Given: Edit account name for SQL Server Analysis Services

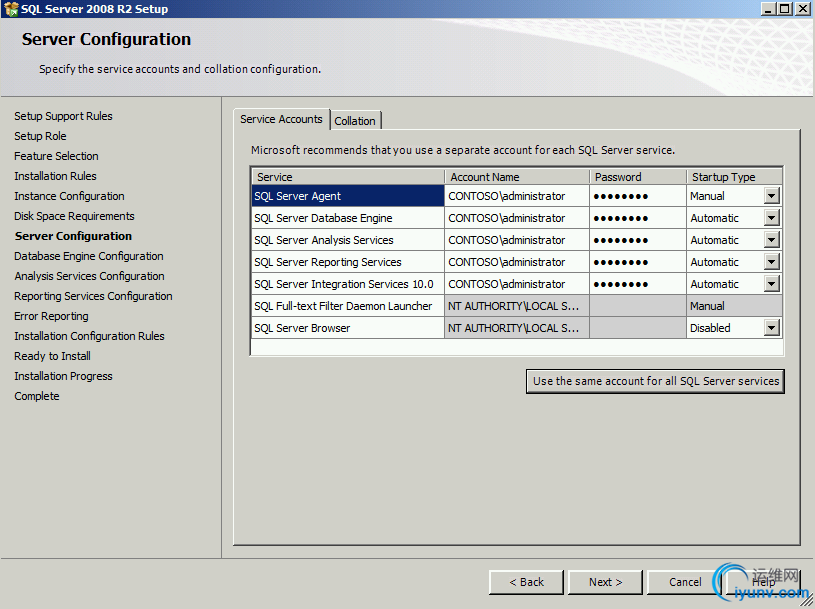Looking at the screenshot, I should [517, 240].
